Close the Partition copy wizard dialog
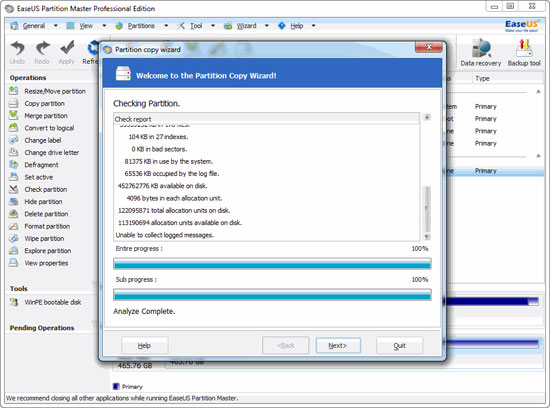550x408 pixels. pos(428,47)
